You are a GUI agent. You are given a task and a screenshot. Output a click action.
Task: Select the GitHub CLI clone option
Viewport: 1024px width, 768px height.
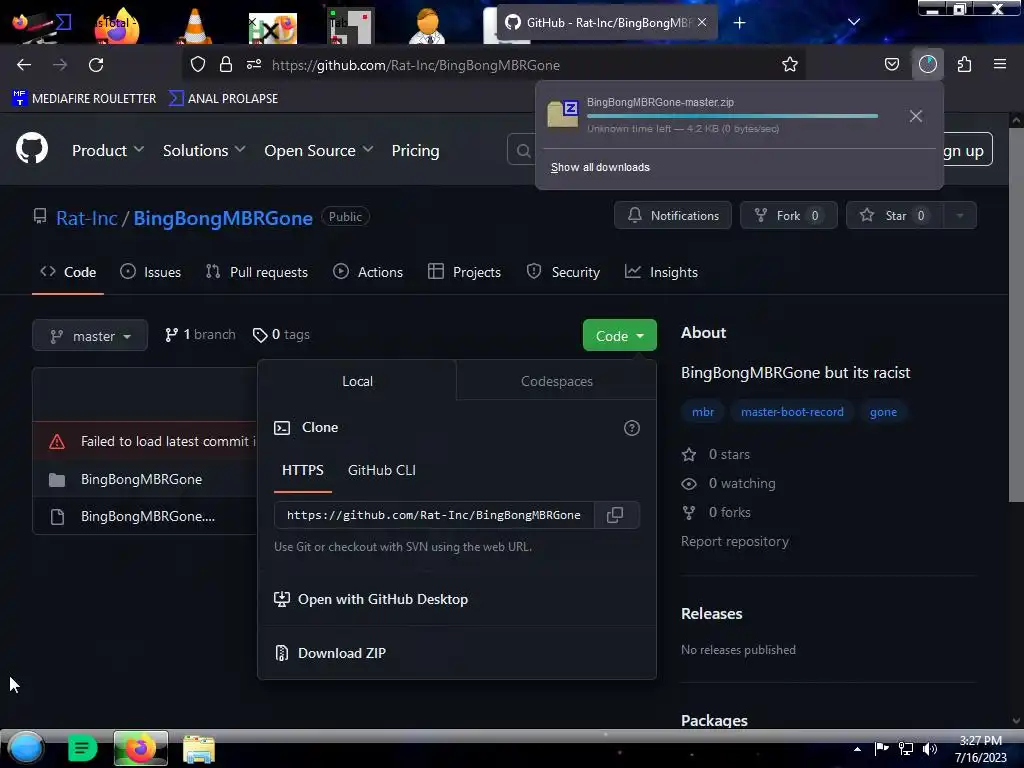pyautogui.click(x=381, y=470)
